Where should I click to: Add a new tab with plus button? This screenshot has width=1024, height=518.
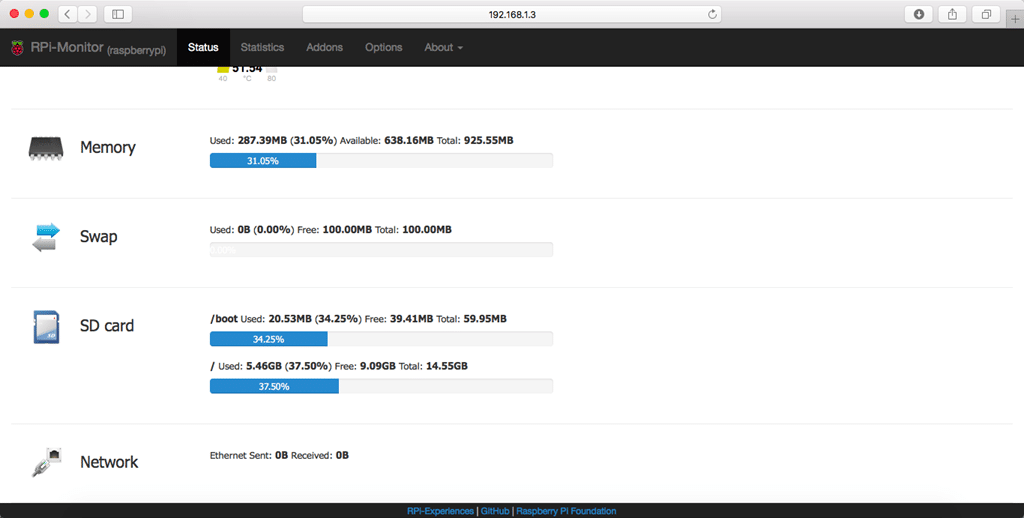pos(1015,19)
